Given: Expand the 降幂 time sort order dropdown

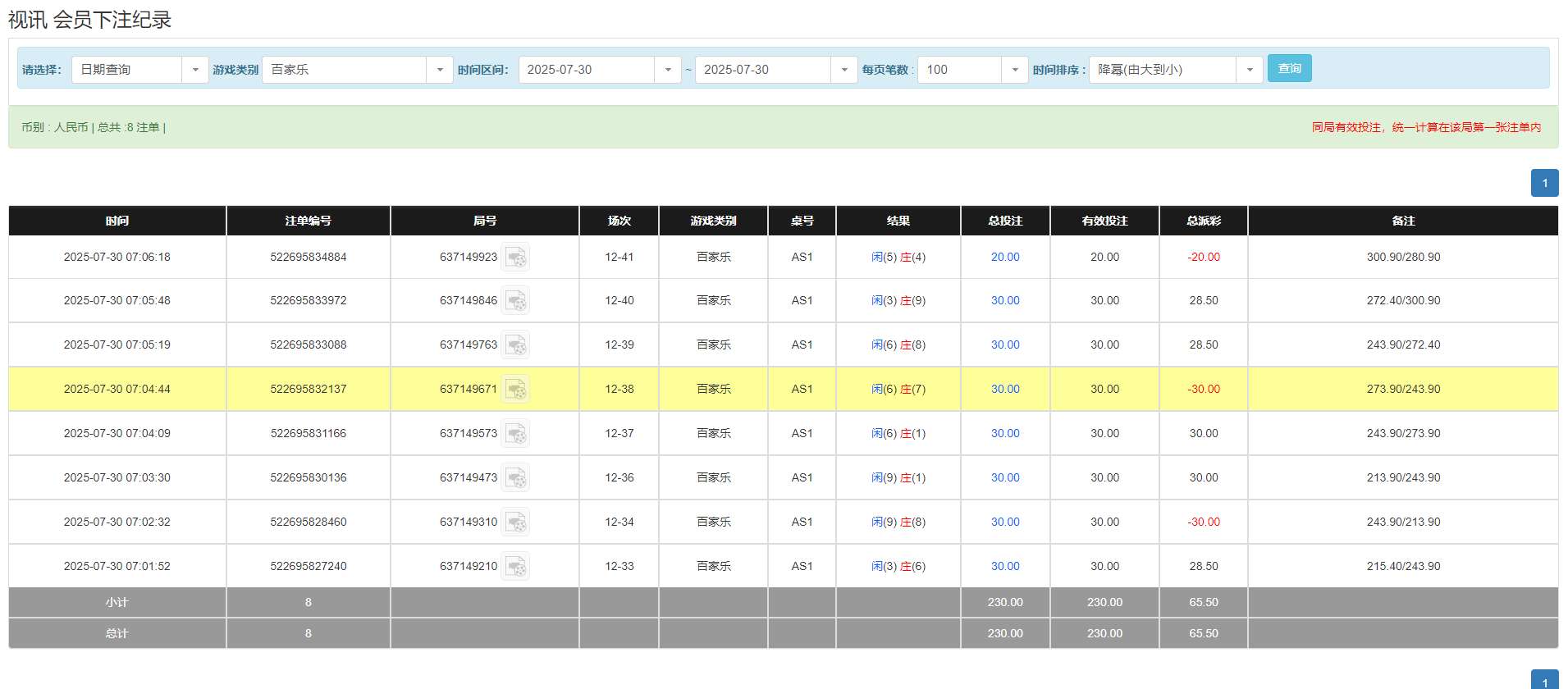Looking at the screenshot, I should pos(1249,70).
